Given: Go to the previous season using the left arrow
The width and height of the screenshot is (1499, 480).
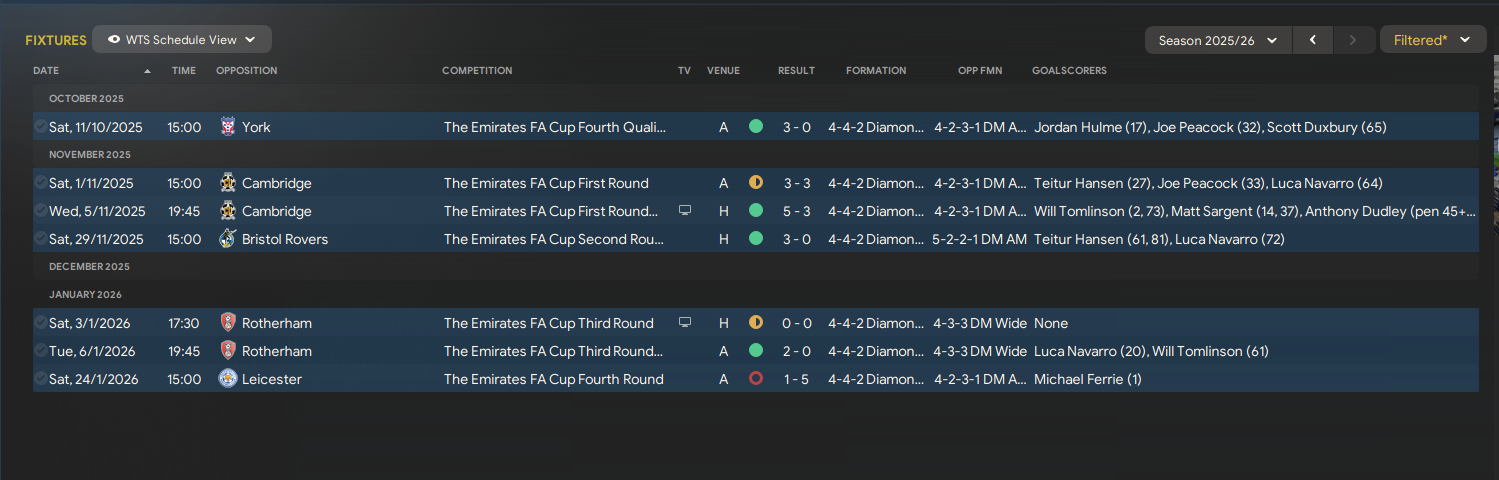Looking at the screenshot, I should [x=1313, y=41].
